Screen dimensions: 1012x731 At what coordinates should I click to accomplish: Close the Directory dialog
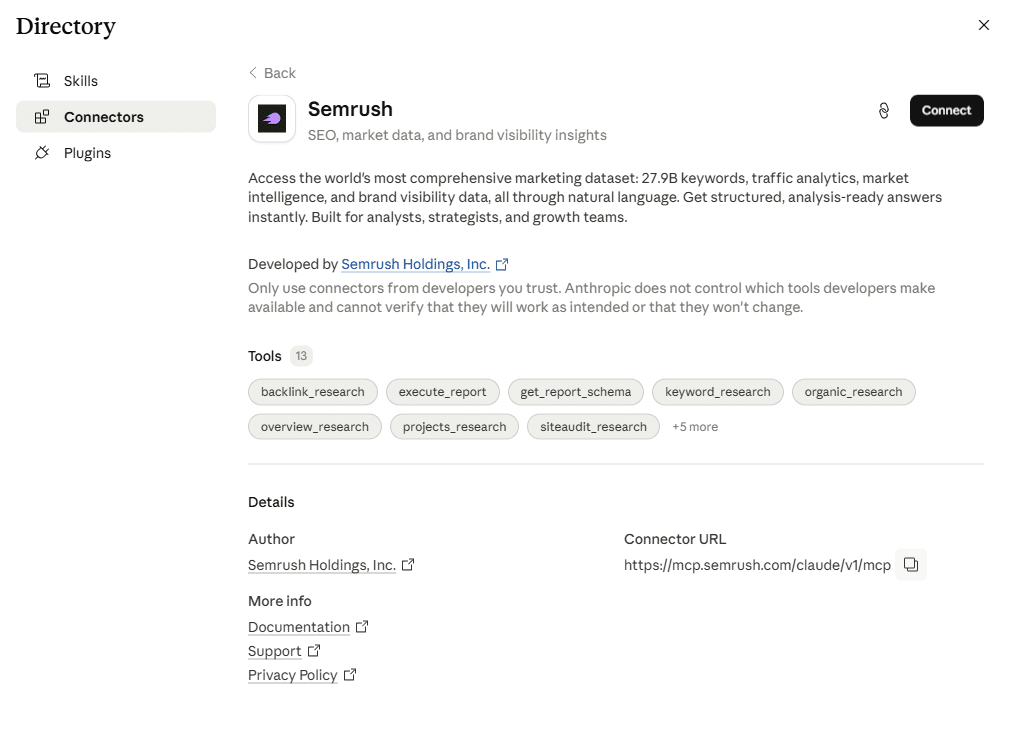[x=984, y=25]
